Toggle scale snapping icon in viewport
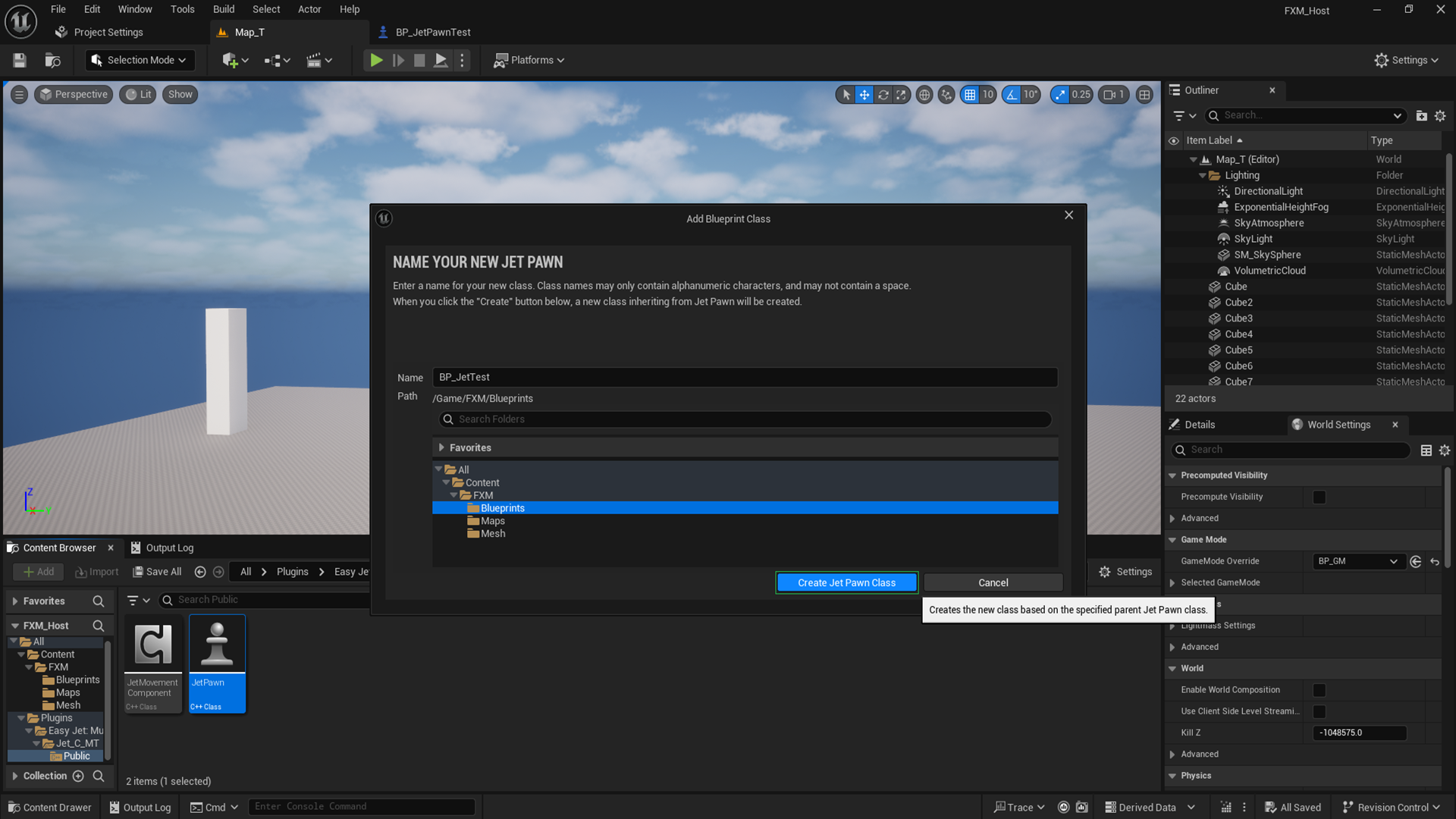The width and height of the screenshot is (1456, 819). (x=1060, y=95)
